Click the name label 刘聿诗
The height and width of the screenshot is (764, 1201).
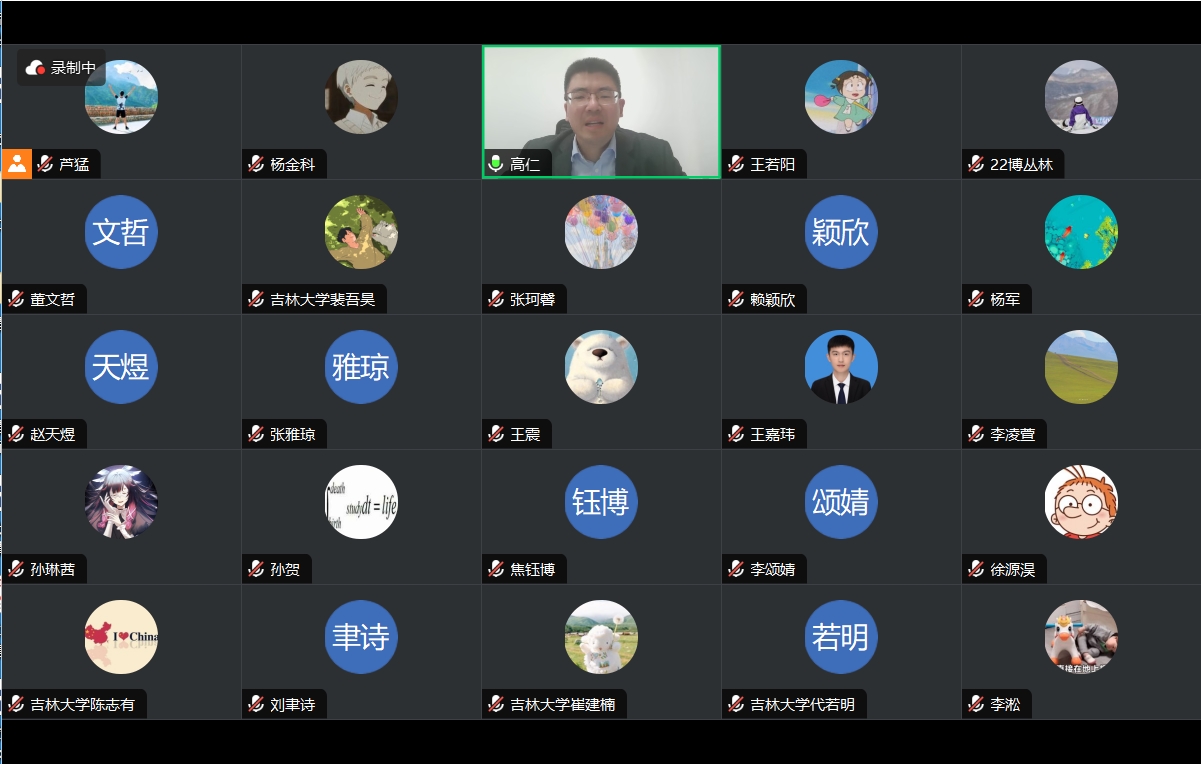292,704
